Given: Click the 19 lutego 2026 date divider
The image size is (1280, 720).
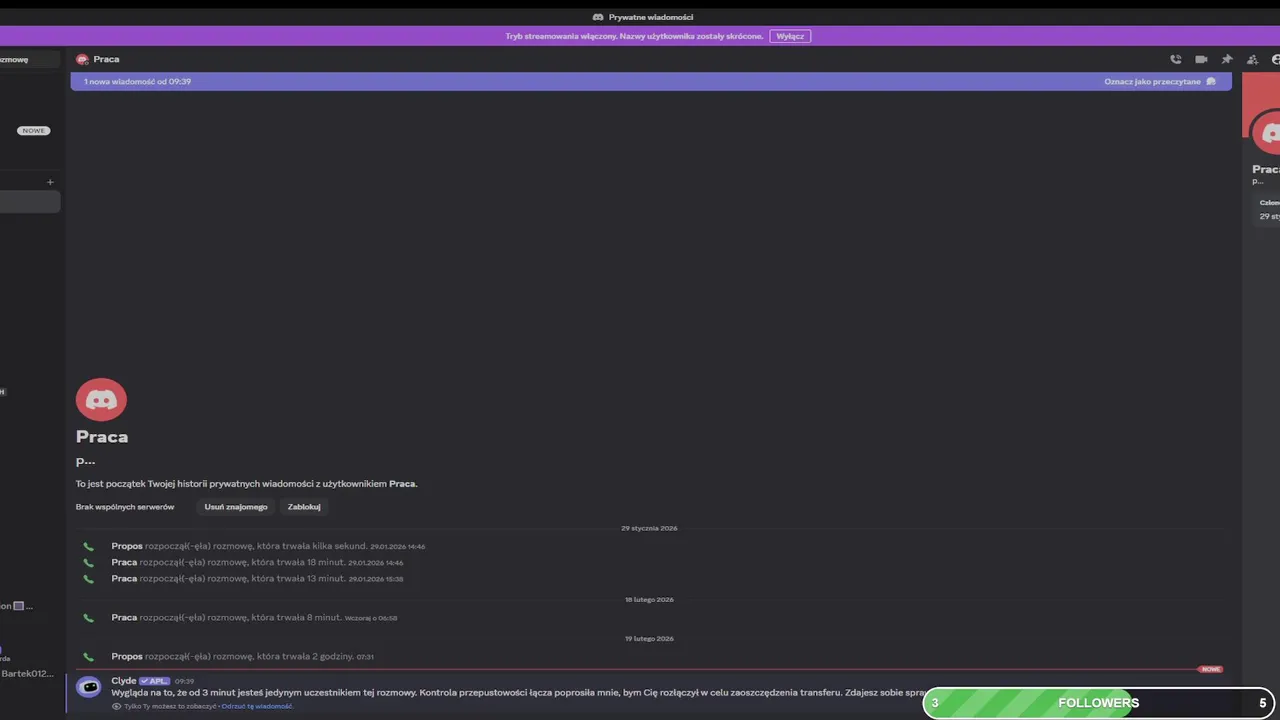Looking at the screenshot, I should (x=649, y=638).
